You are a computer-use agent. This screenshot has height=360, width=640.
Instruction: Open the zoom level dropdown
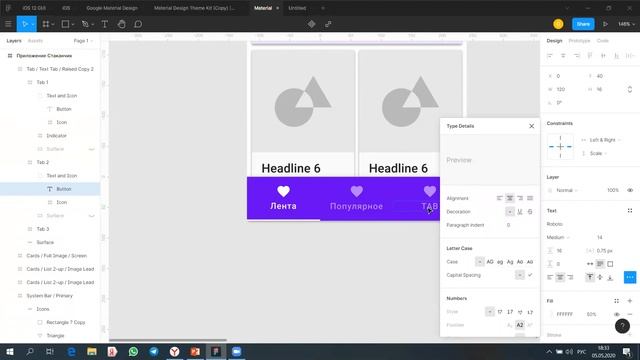[626, 24]
